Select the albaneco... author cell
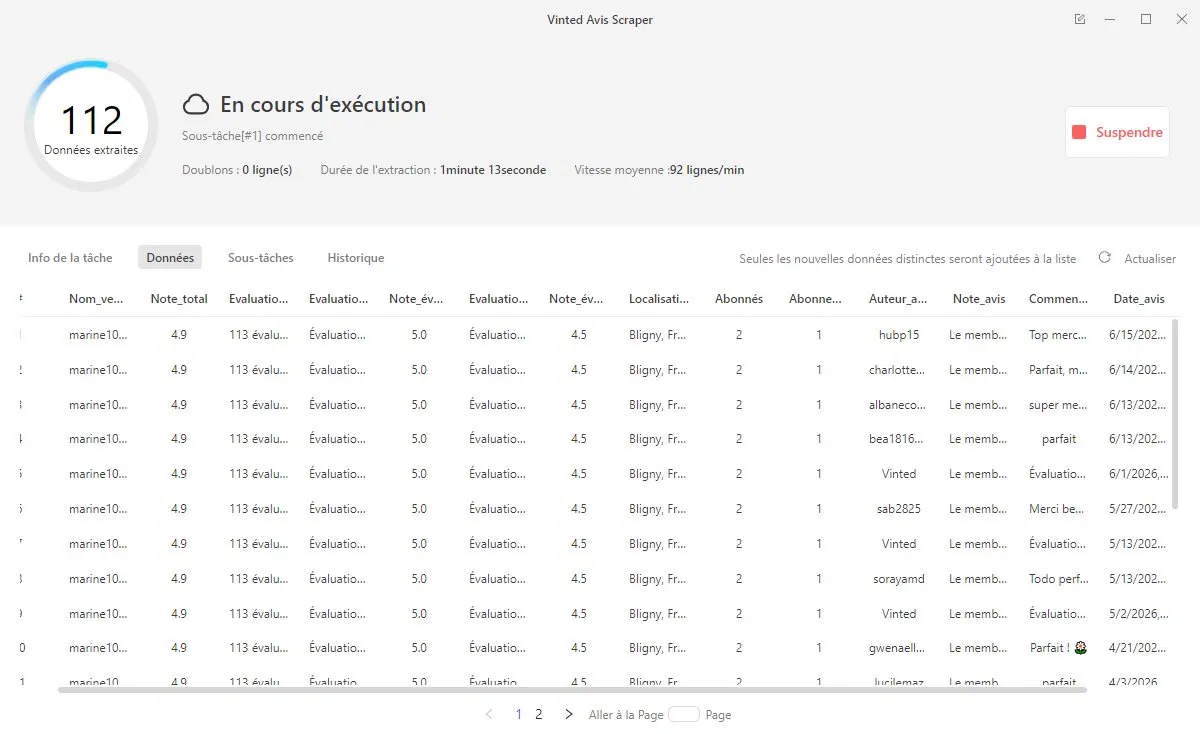 tap(899, 405)
